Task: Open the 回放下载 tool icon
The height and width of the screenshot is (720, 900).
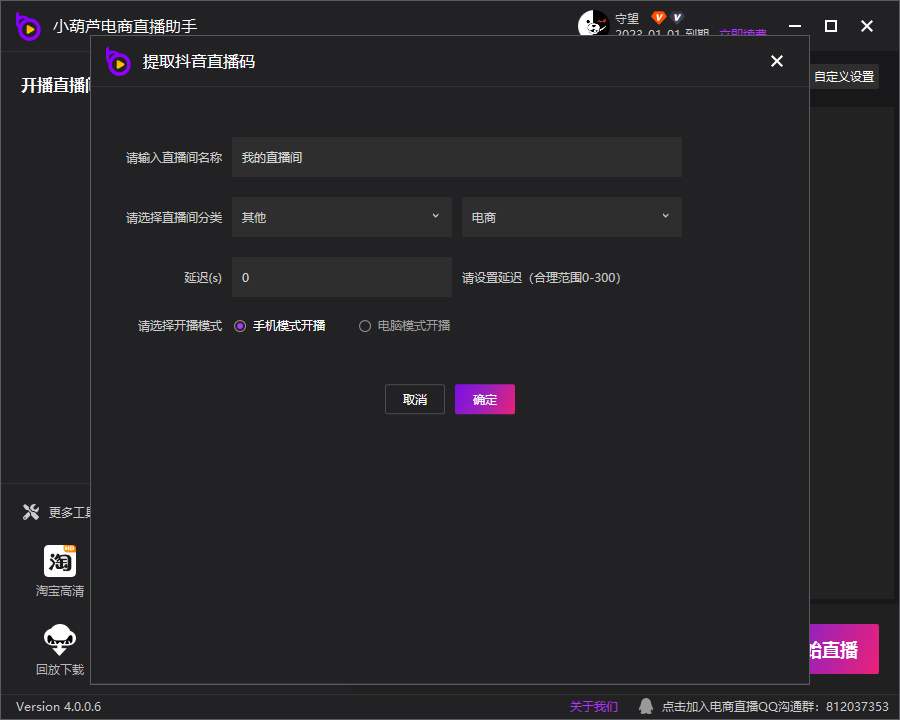Action: (60, 639)
